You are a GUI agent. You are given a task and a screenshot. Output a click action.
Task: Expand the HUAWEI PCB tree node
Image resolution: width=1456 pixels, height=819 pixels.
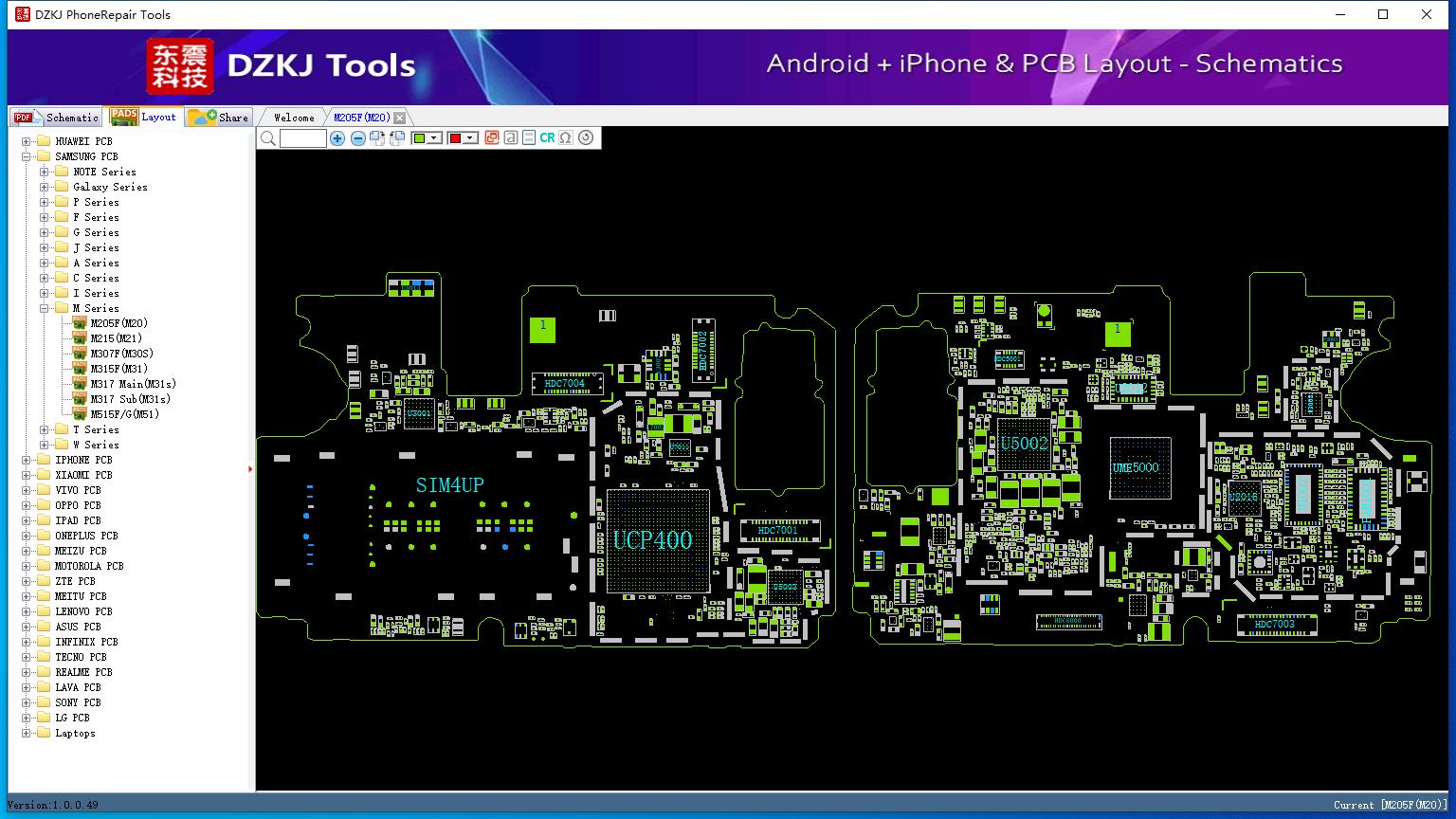[x=27, y=142]
